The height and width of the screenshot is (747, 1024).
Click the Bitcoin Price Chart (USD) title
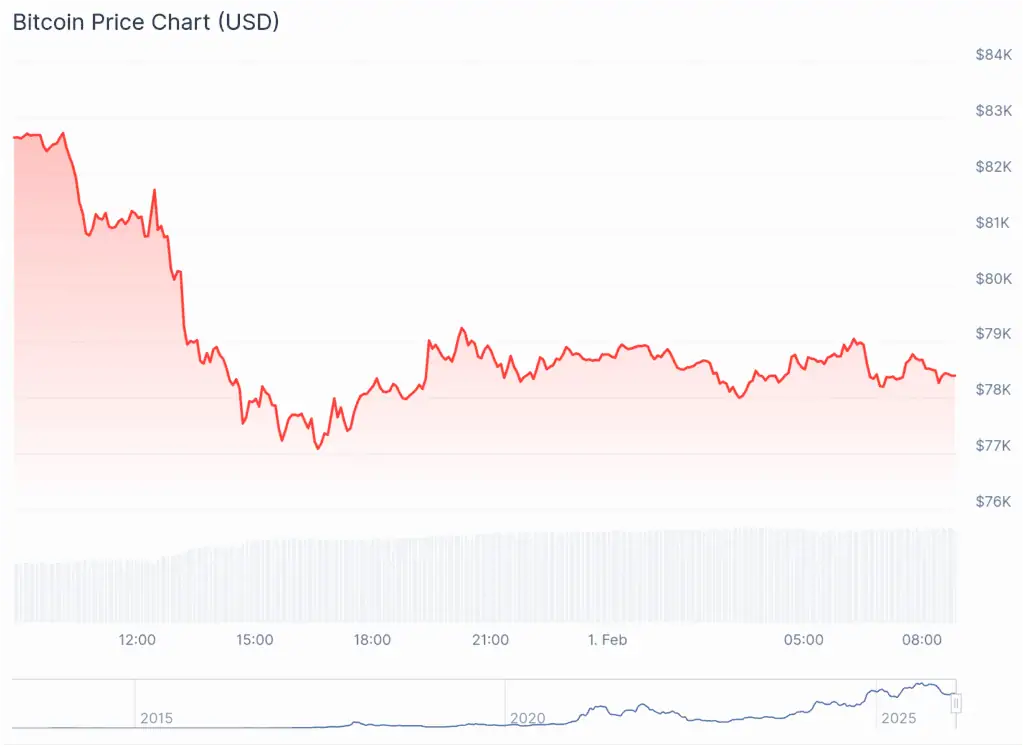tap(146, 22)
